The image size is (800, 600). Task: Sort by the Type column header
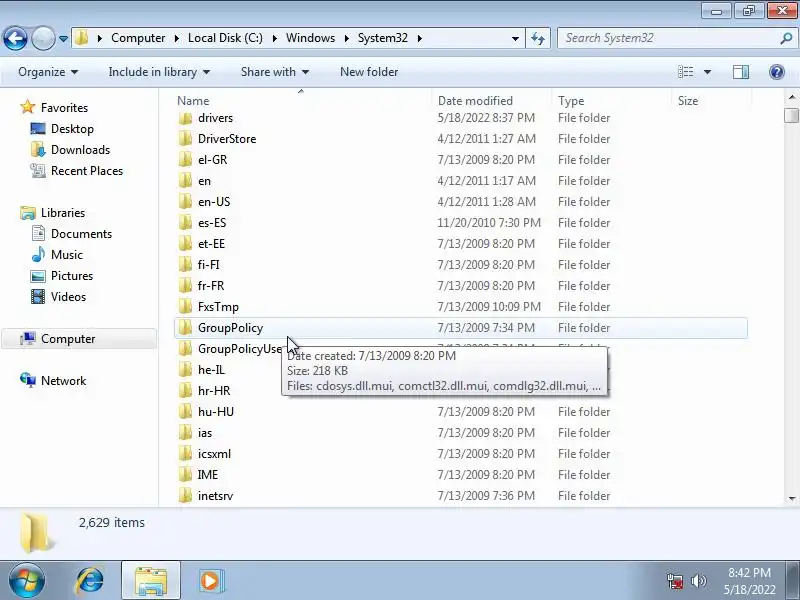pyautogui.click(x=612, y=101)
